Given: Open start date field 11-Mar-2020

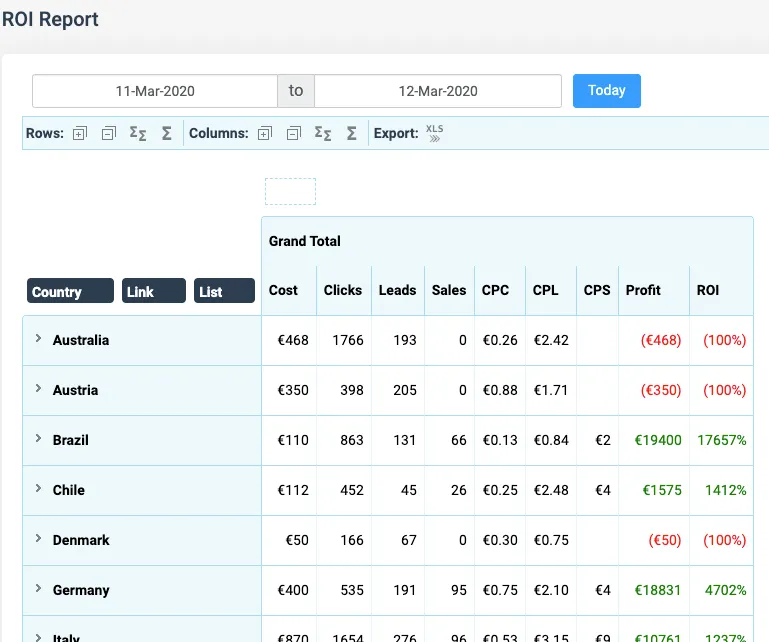Looking at the screenshot, I should 155,91.
